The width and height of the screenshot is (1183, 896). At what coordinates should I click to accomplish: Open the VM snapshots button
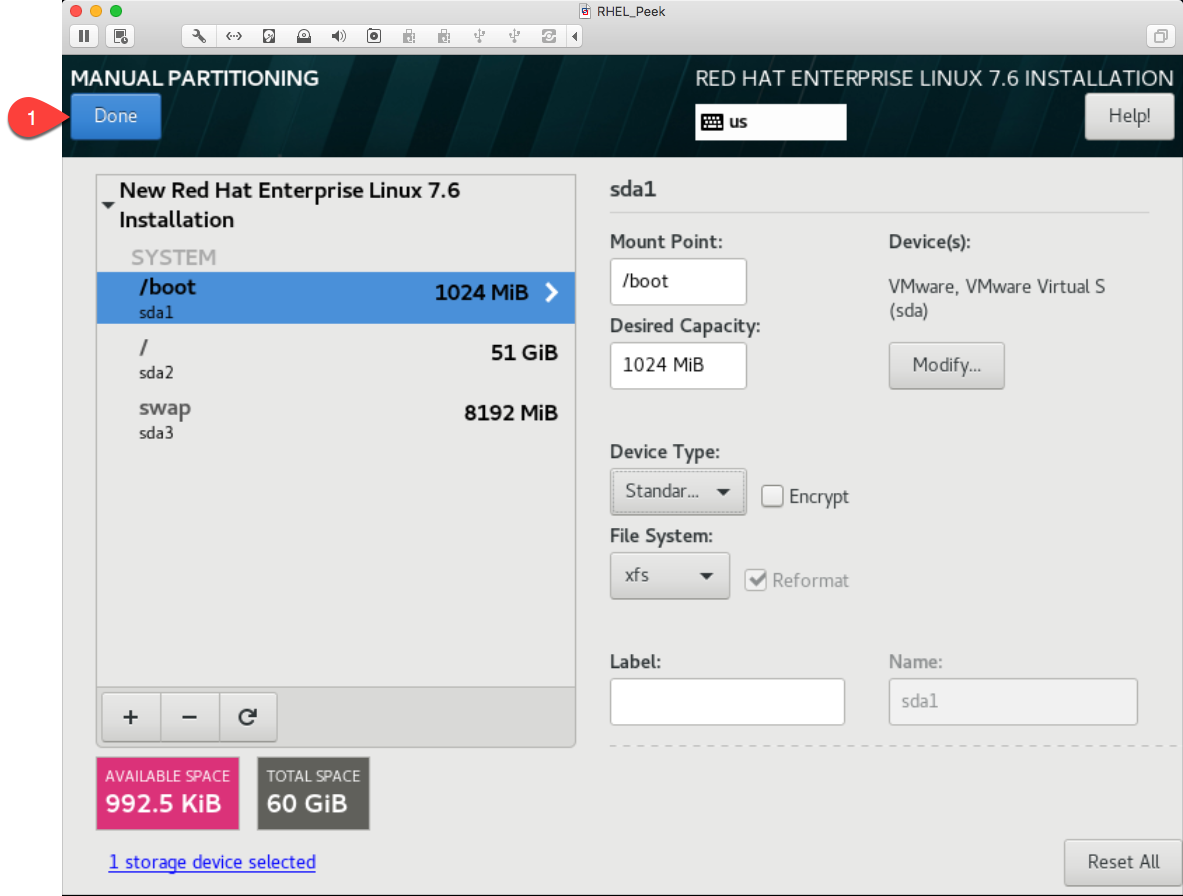(x=120, y=36)
